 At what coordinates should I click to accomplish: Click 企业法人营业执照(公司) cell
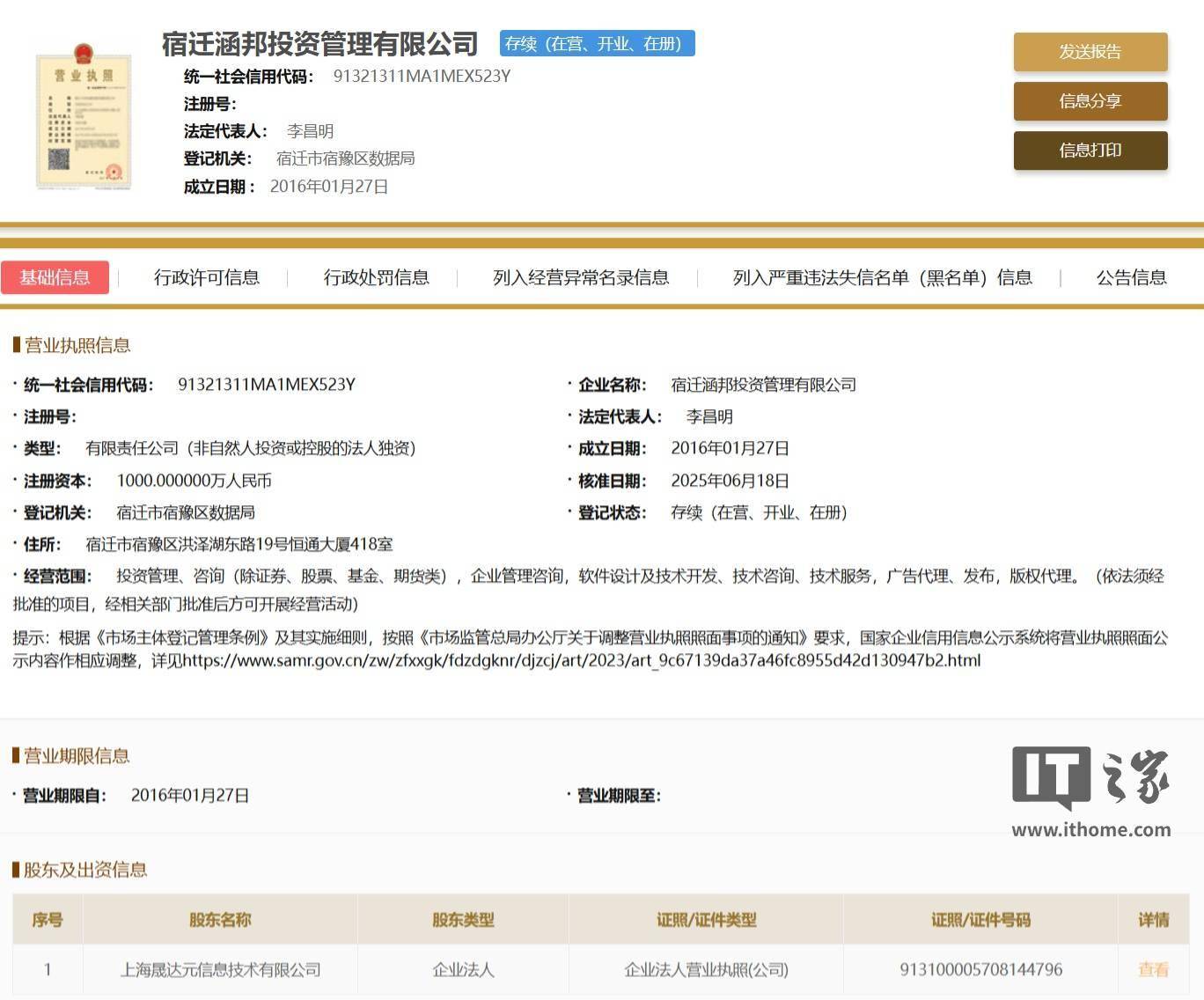point(706,970)
